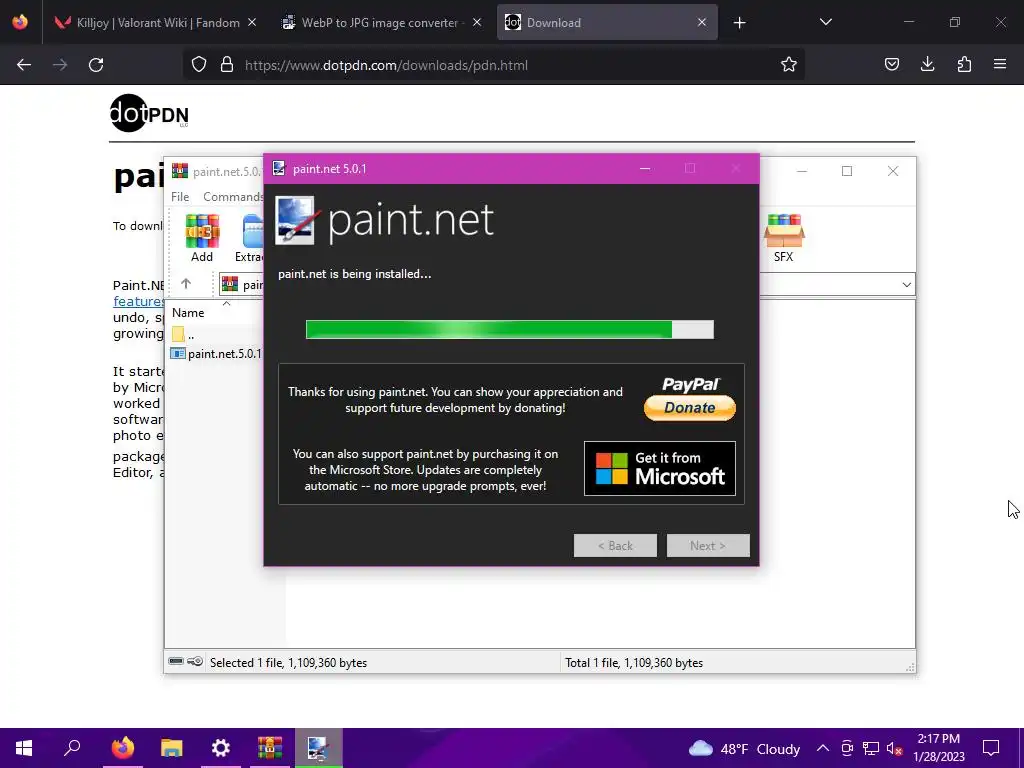The image size is (1024, 768).
Task: Select the parent folder '..' row
Action: click(184, 334)
